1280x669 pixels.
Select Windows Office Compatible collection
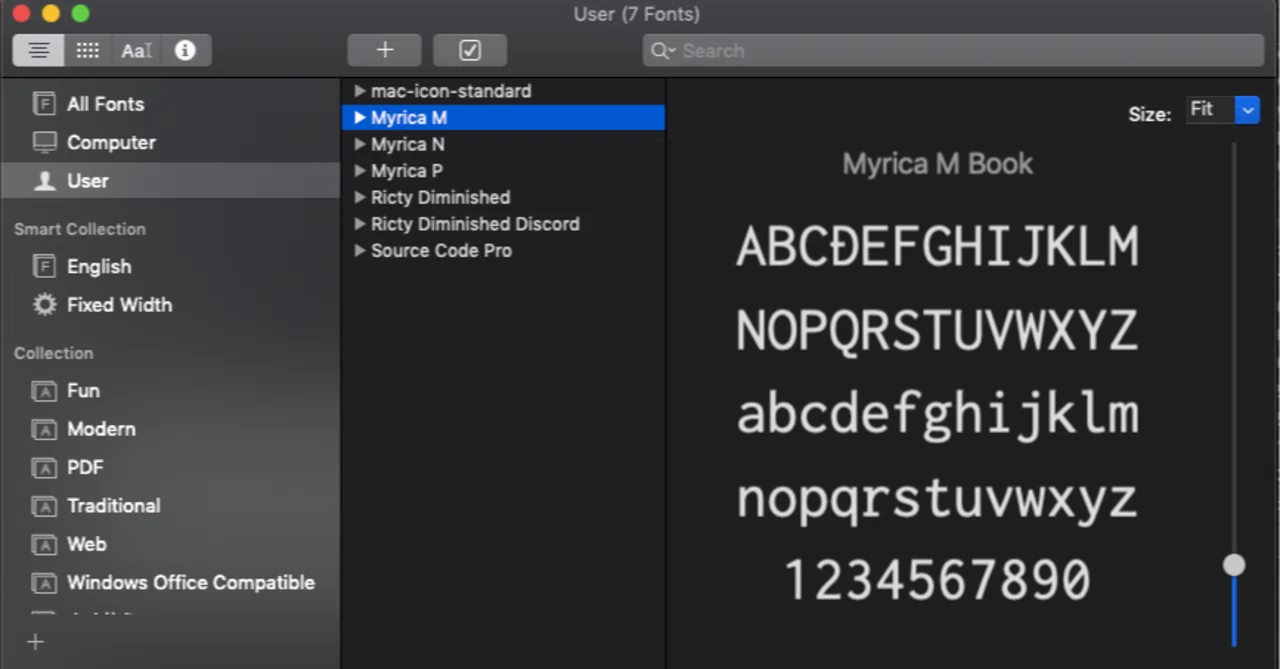click(x=191, y=582)
